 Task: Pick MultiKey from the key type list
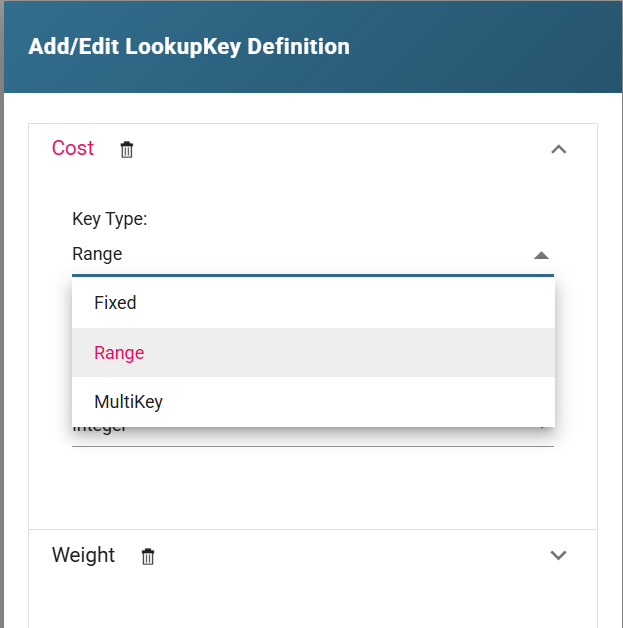coord(128,402)
